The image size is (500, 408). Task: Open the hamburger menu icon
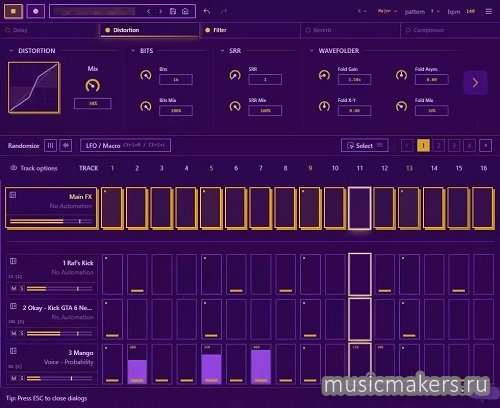[489, 11]
